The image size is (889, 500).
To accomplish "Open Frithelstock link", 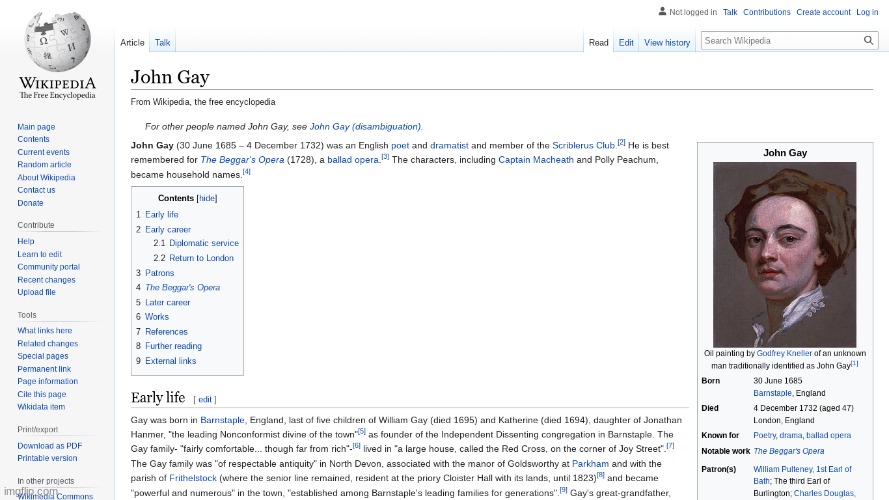I will click(193, 478).
